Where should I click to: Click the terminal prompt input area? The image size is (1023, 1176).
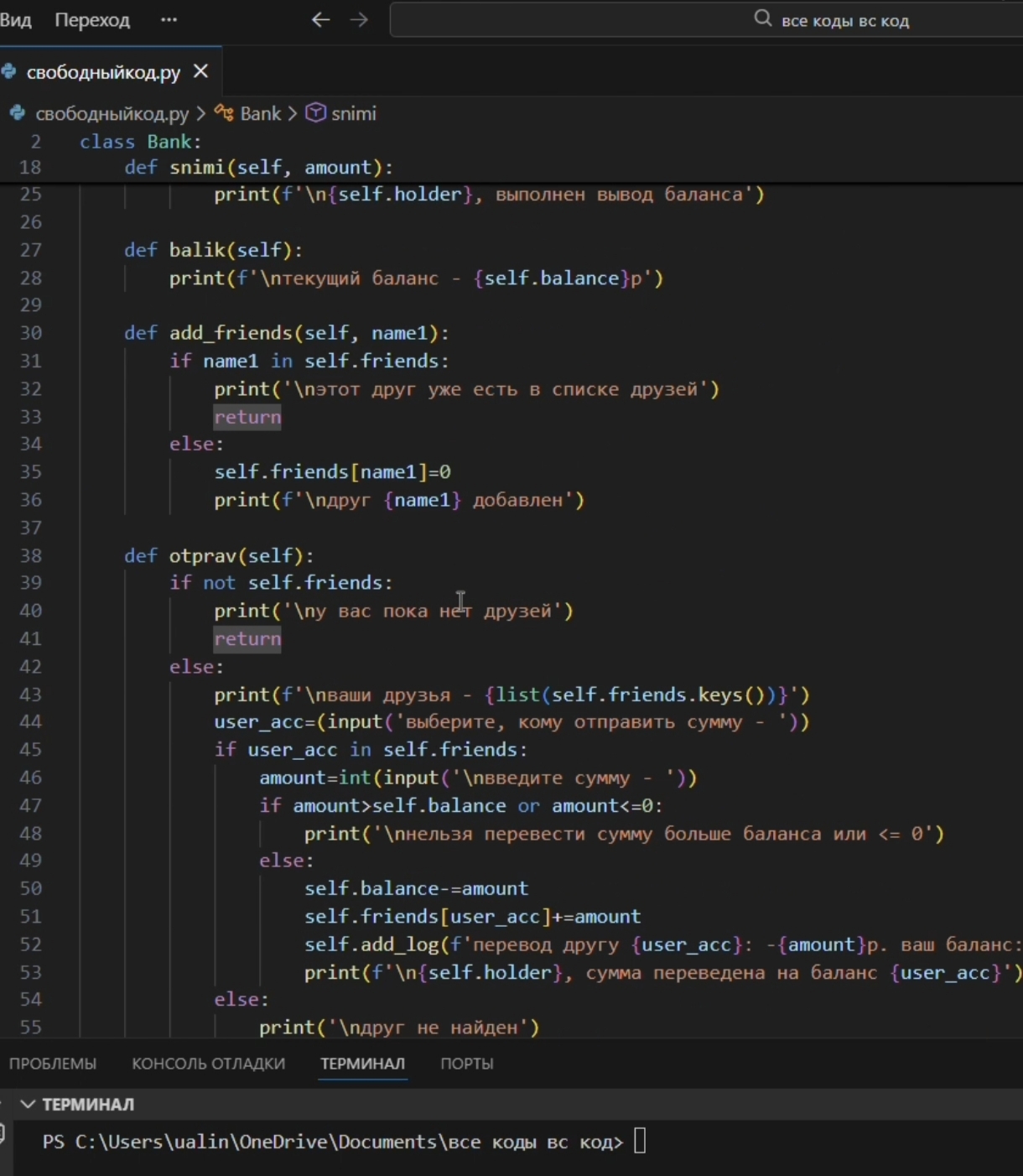[640, 1142]
